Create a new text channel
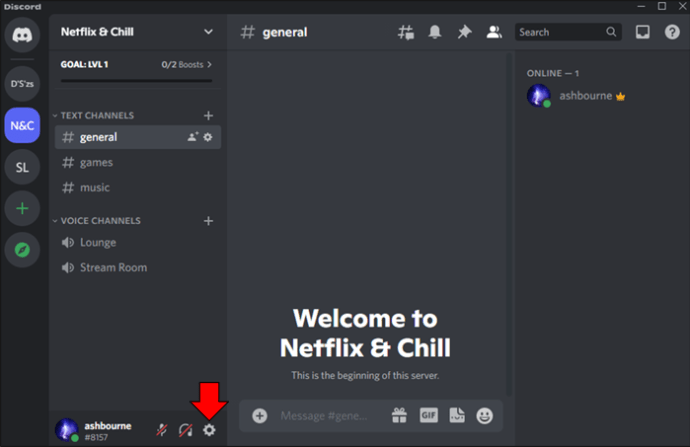 [208, 116]
